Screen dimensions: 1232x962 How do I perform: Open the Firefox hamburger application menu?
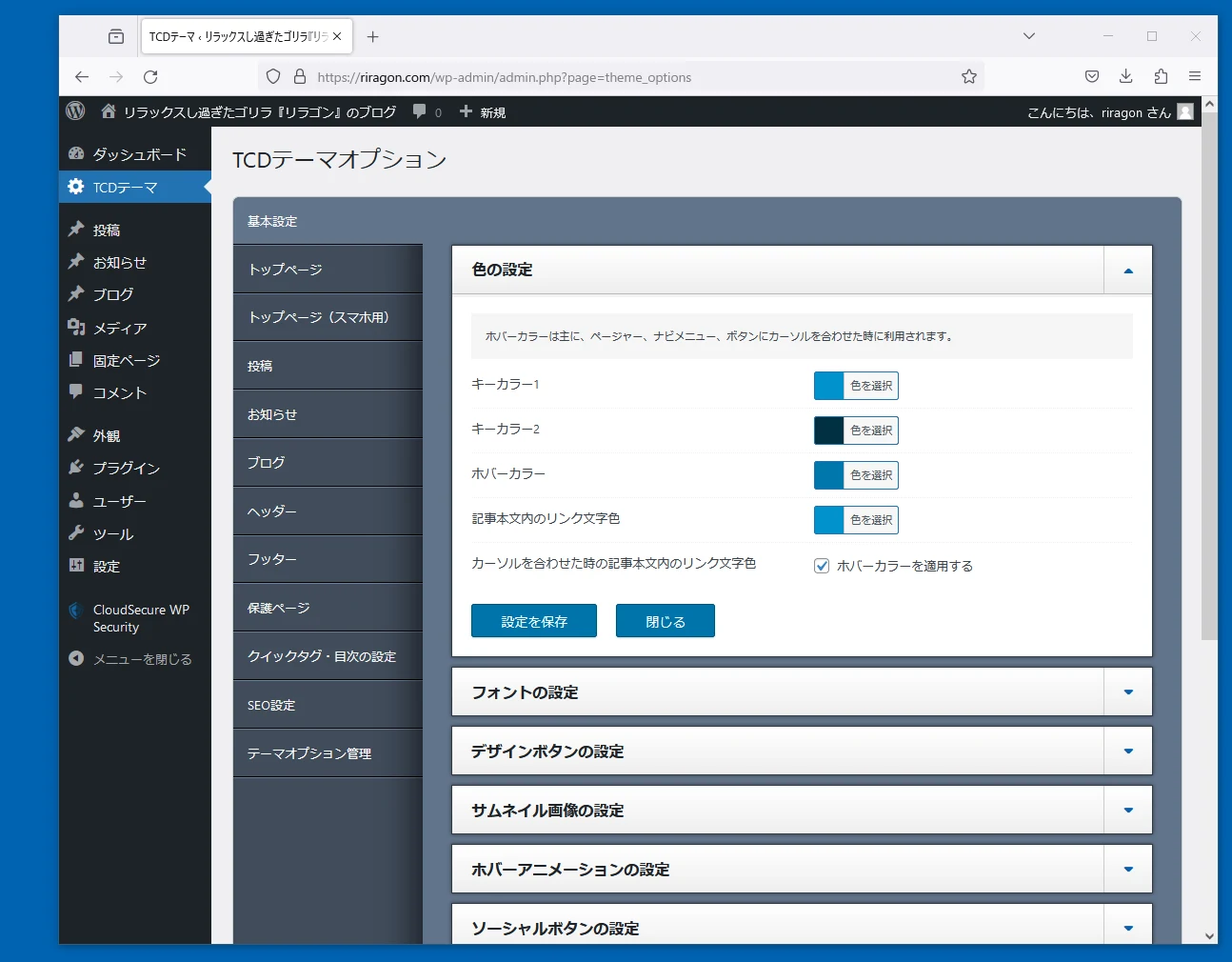click(1194, 77)
